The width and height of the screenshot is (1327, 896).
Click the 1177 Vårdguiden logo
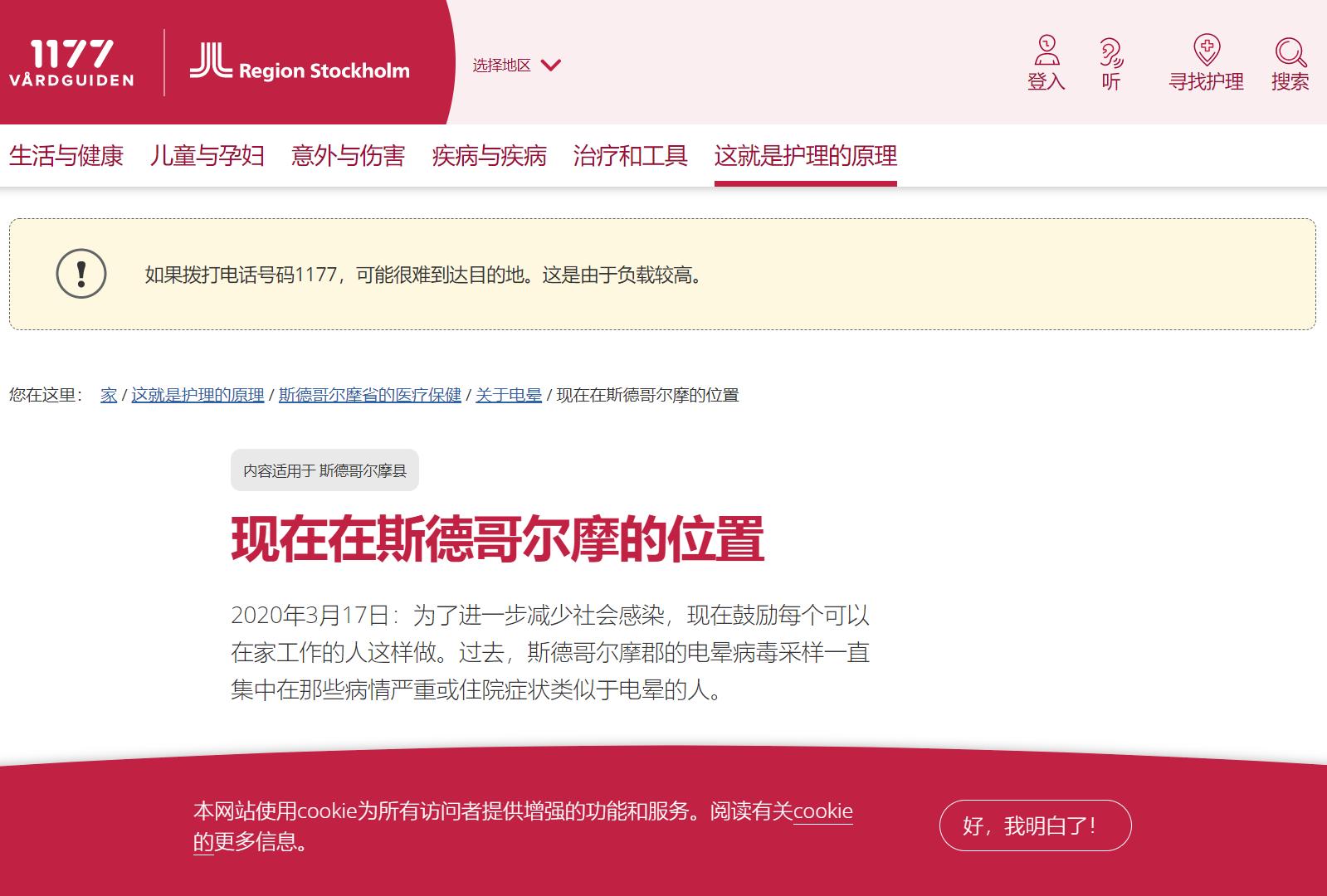(71, 63)
